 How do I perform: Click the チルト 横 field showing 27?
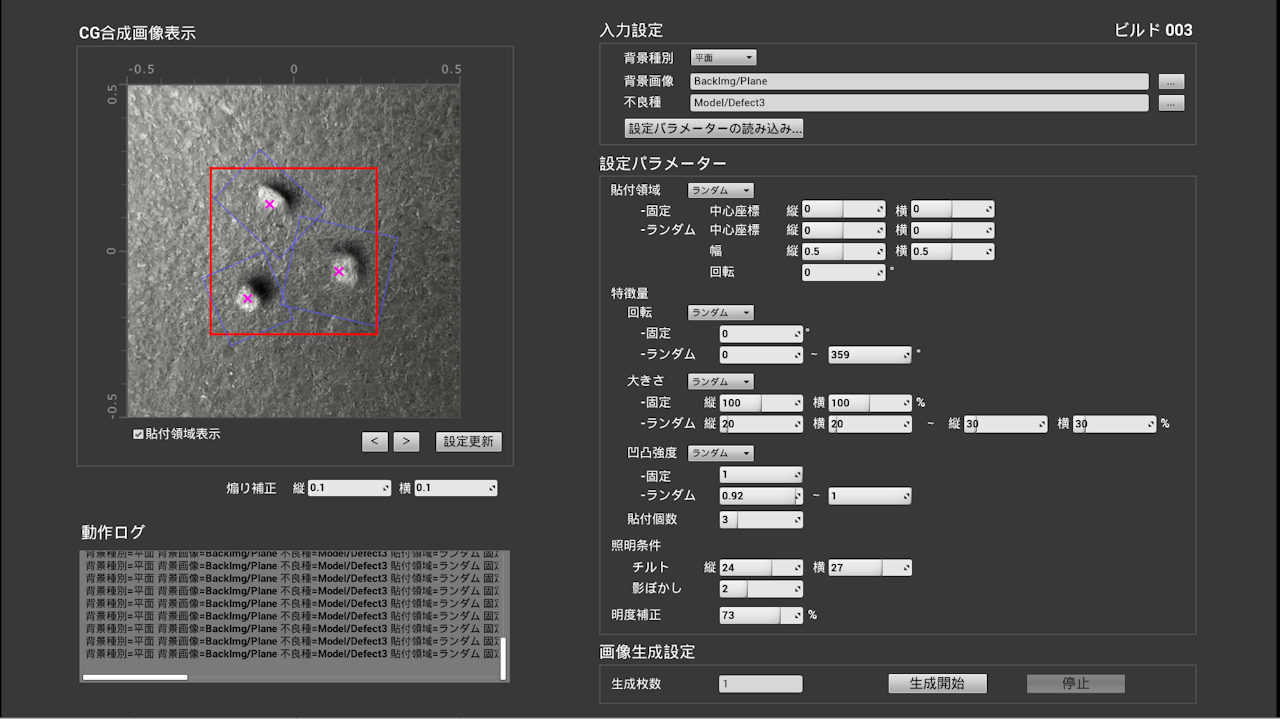870,567
